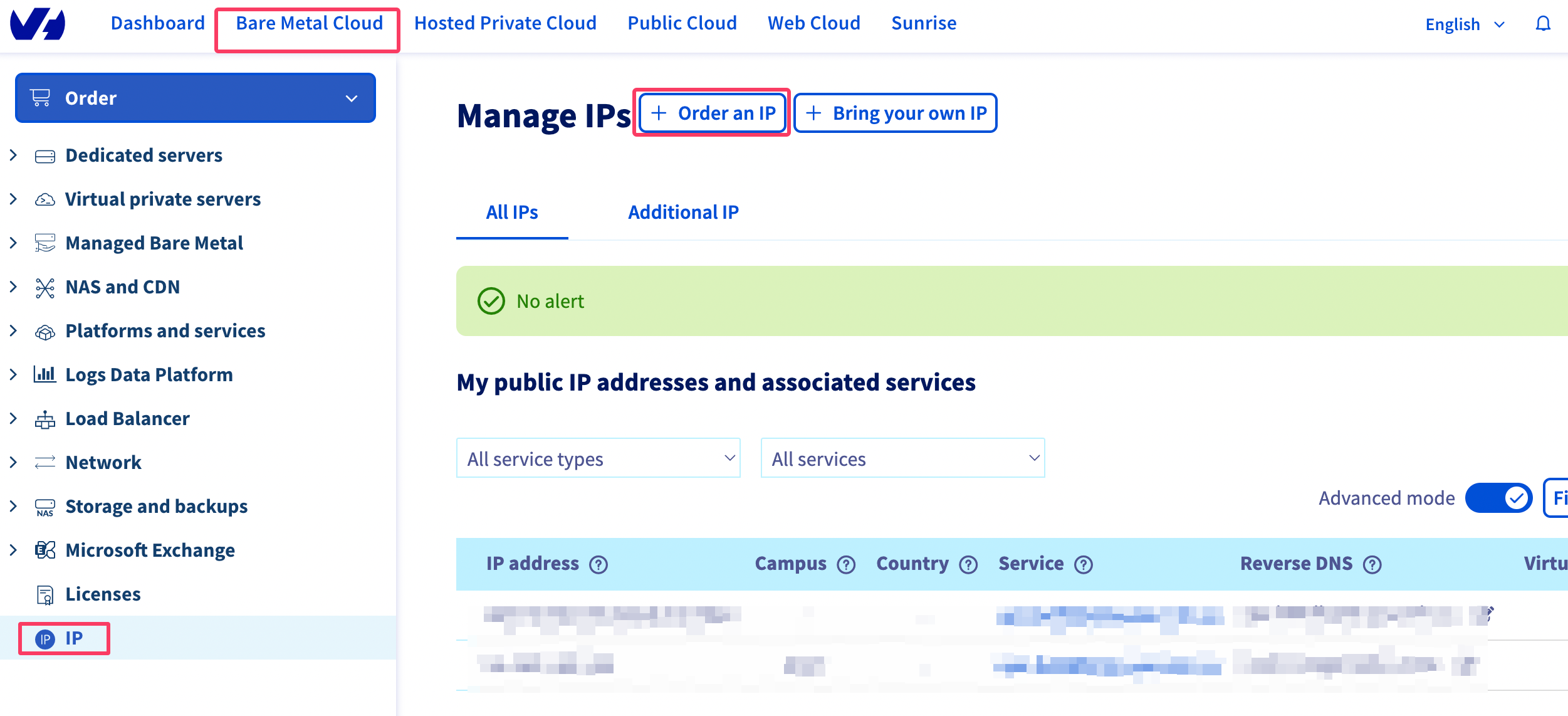Click Reverse DNS column header
1568x716 pixels.
pos(1297,564)
